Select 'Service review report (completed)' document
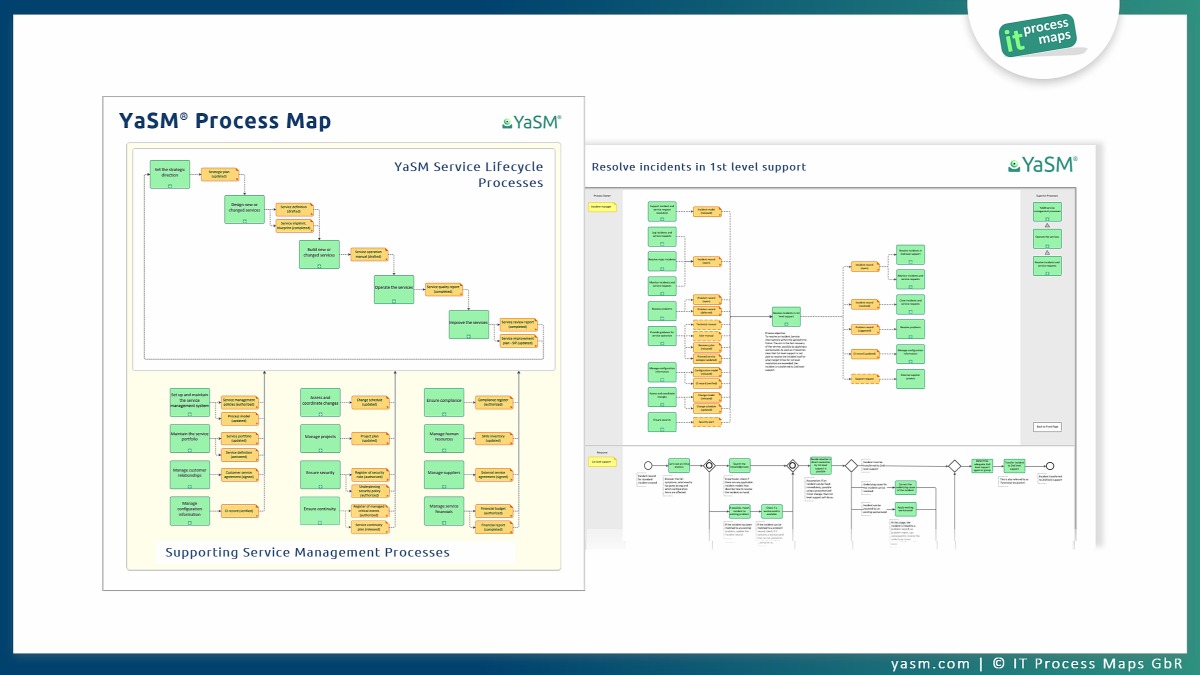1200x675 pixels. click(x=518, y=324)
